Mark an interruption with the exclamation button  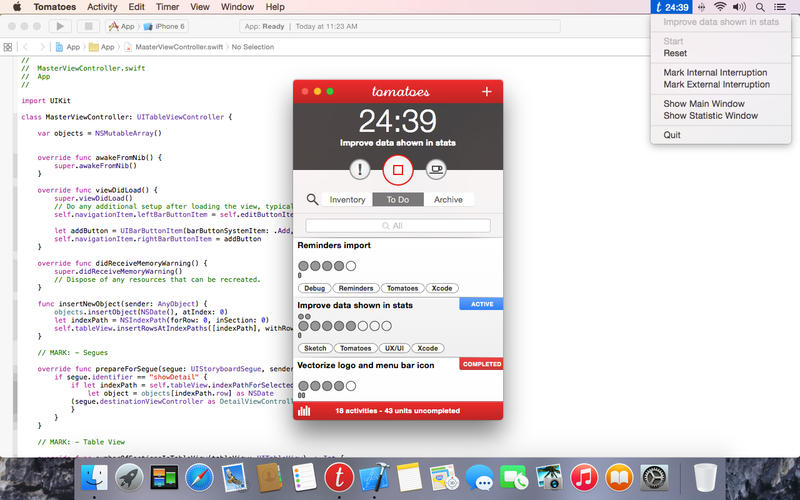[360, 169]
